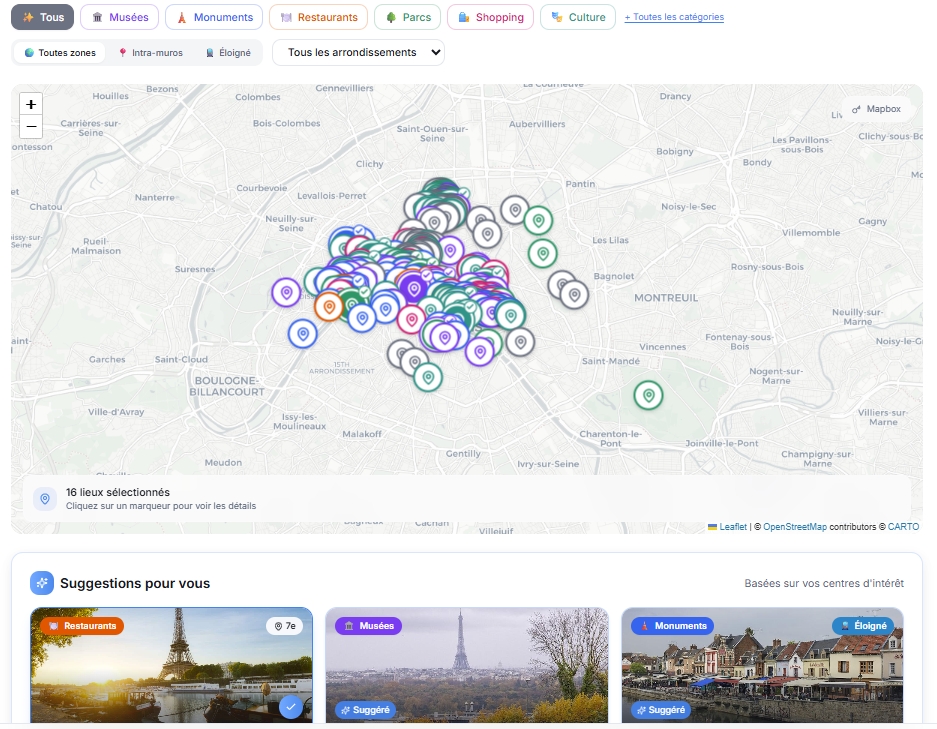Click the Mapbox style button
This screenshot has width=937, height=729.
876,109
